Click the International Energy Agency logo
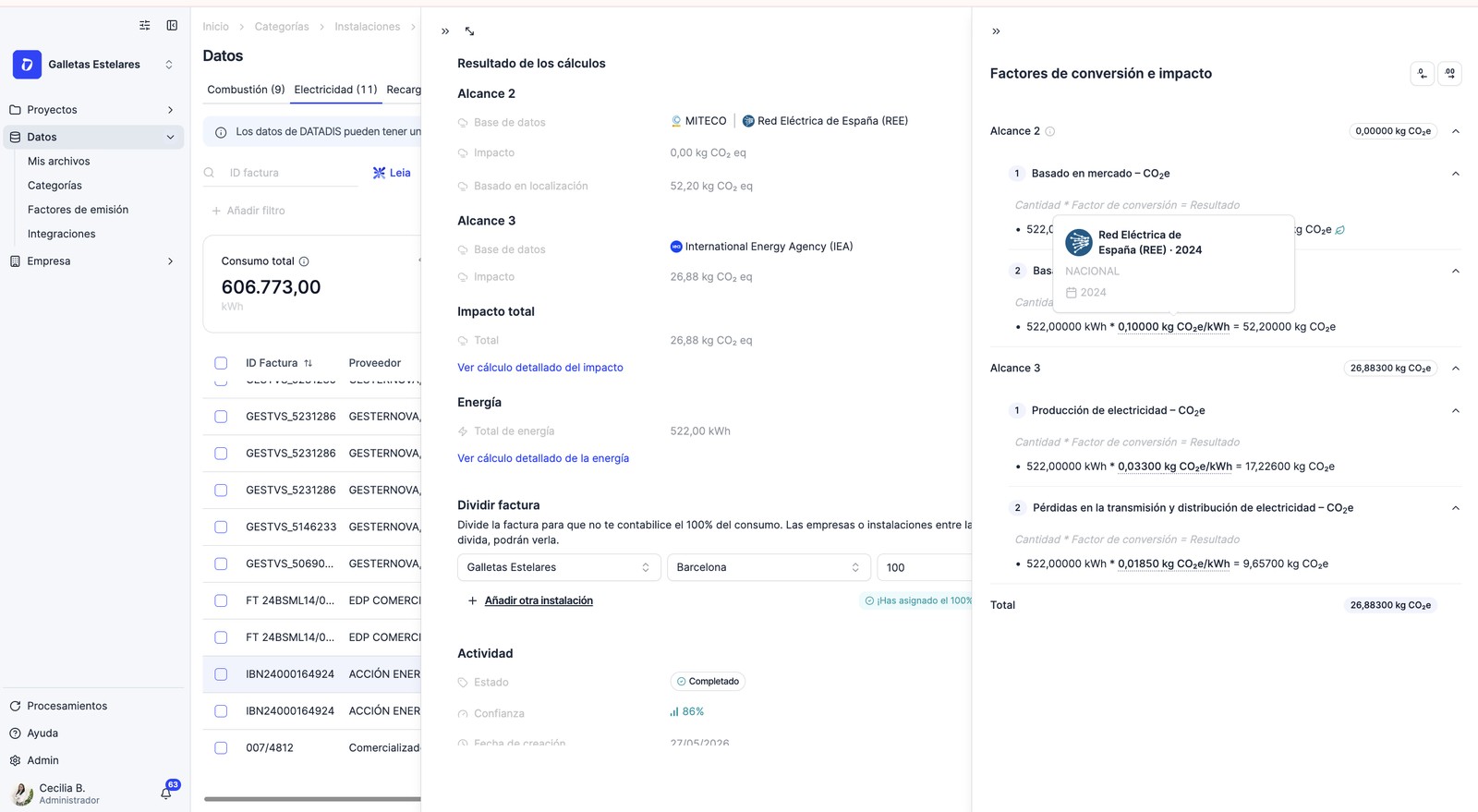The width and height of the screenshot is (1478, 812). pyautogui.click(x=676, y=247)
